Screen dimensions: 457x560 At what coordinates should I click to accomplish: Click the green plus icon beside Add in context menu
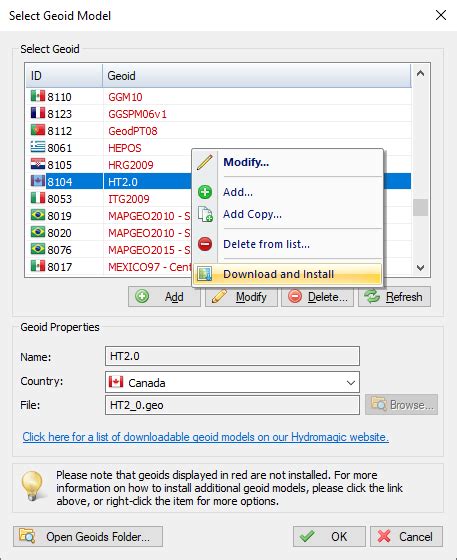(205, 192)
